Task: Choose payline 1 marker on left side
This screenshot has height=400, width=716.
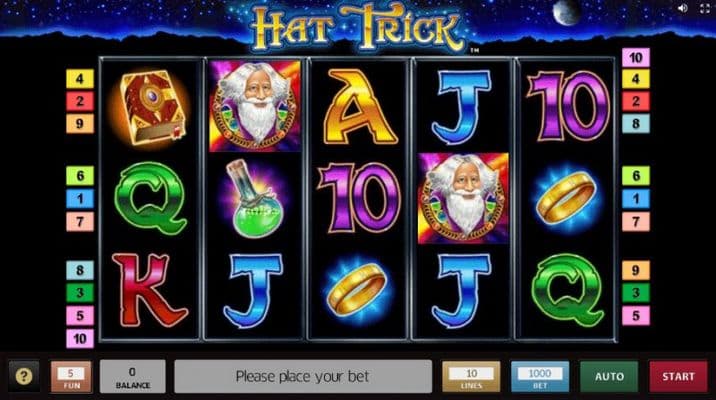Action: tap(80, 199)
